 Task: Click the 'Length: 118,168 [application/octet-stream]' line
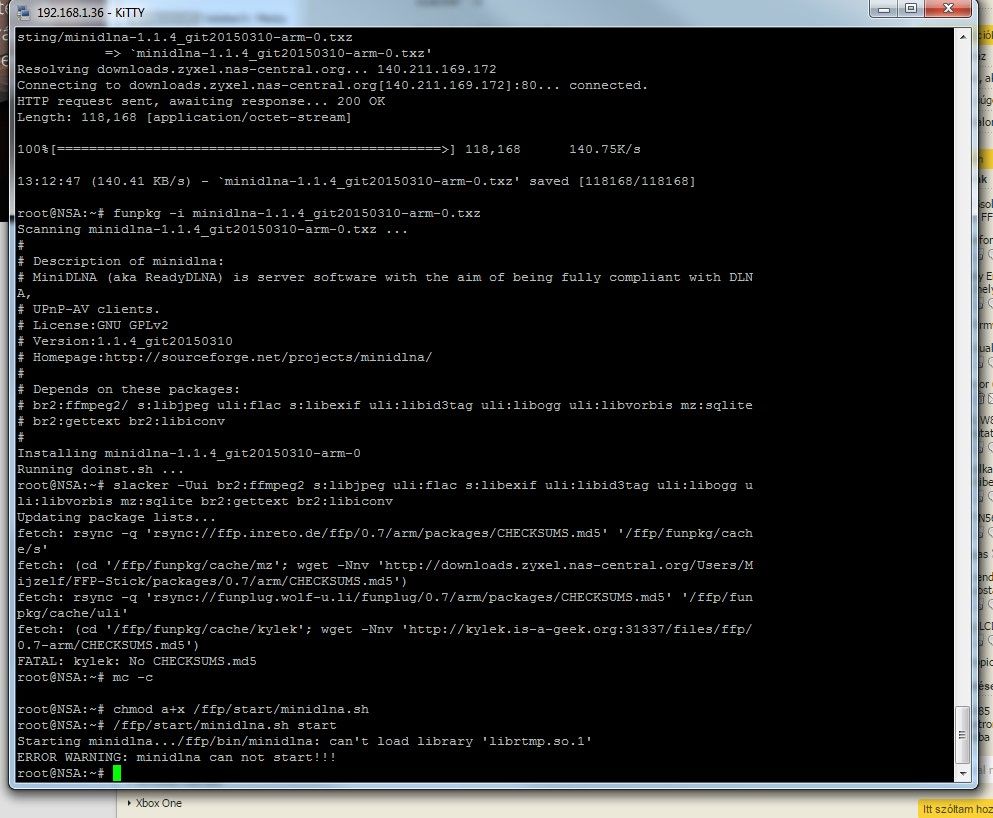pos(184,117)
